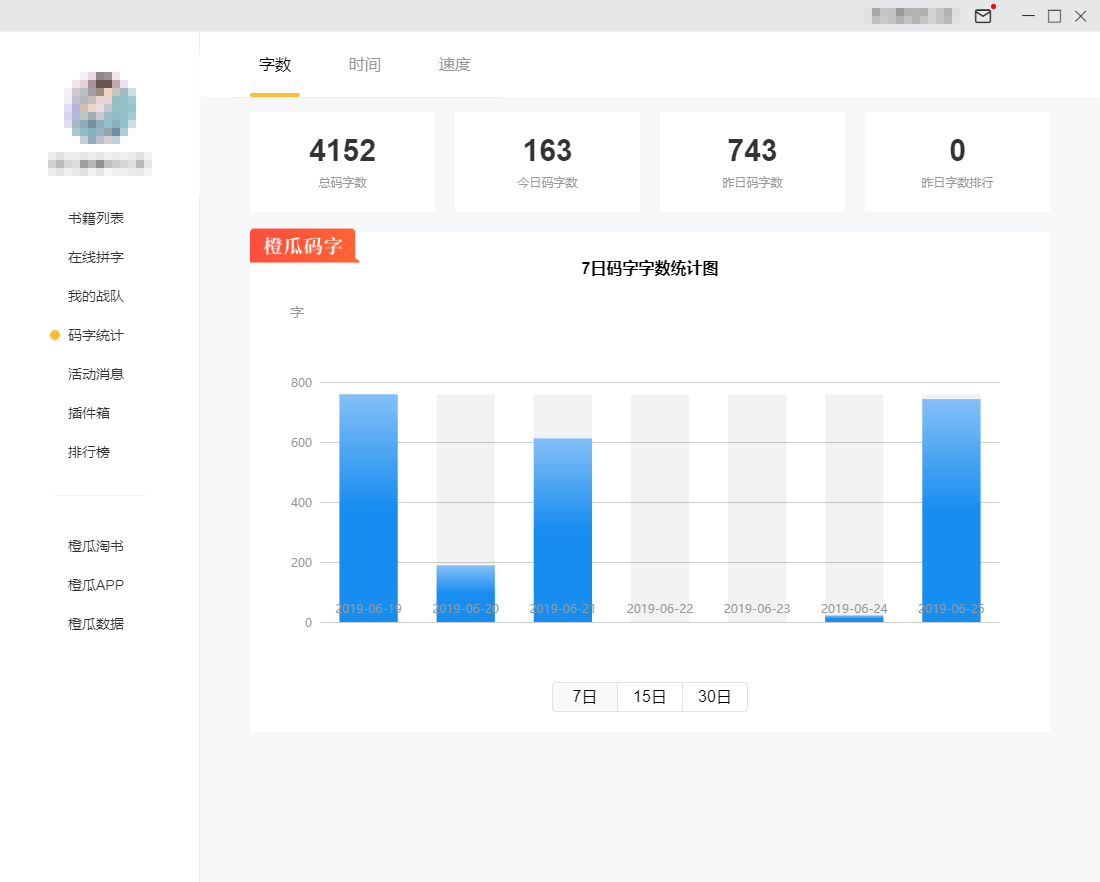The image size is (1100, 882).
Task: Open the mail envelope notifications icon
Action: click(x=983, y=16)
